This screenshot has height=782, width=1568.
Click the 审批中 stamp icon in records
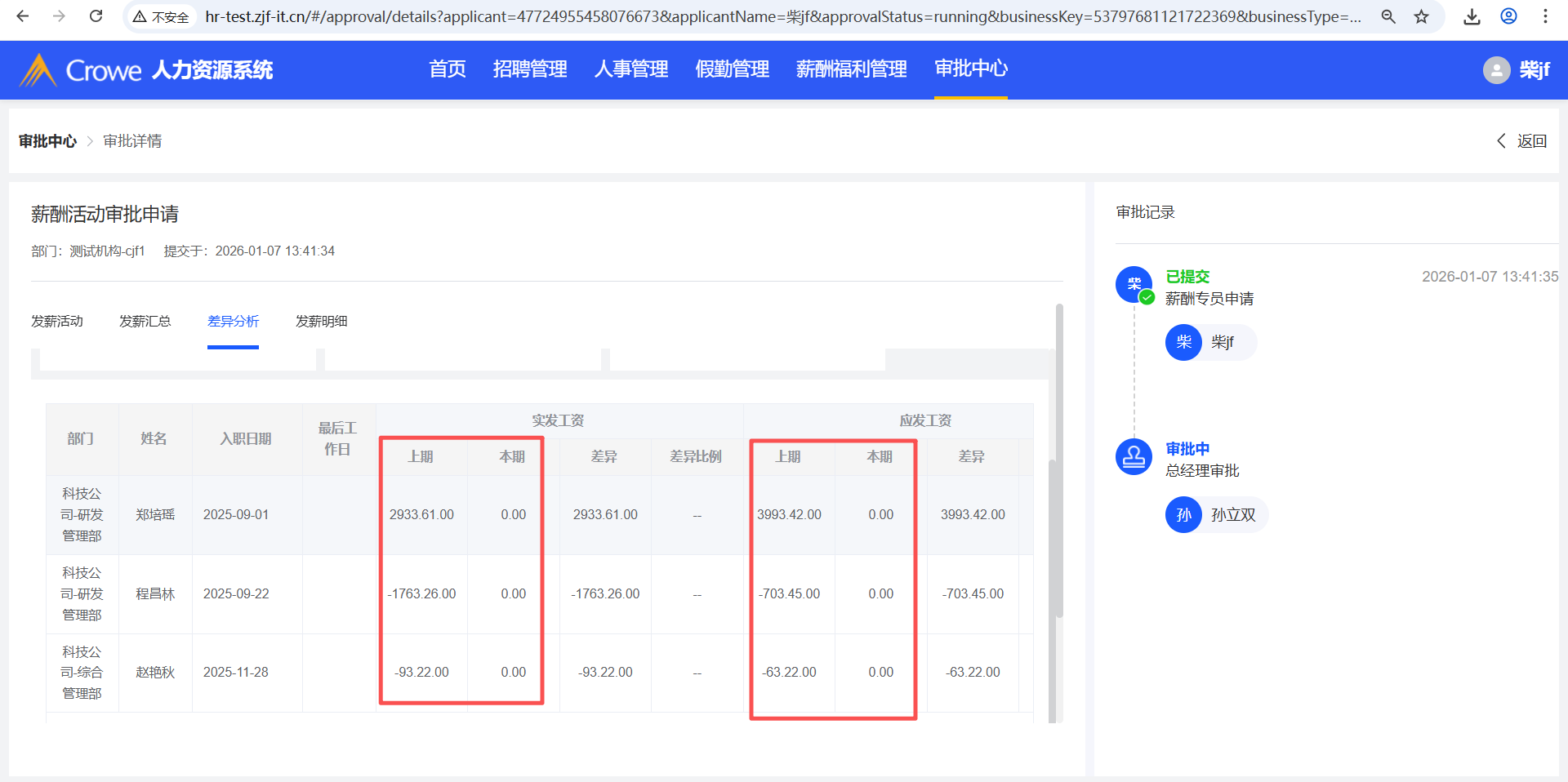pos(1134,456)
